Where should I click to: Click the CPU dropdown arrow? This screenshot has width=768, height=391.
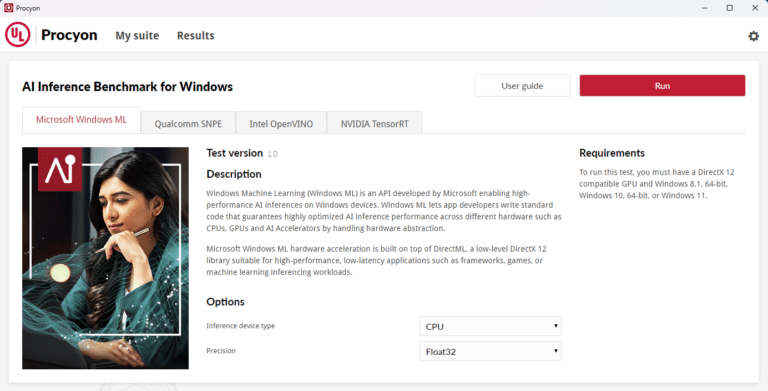point(555,326)
